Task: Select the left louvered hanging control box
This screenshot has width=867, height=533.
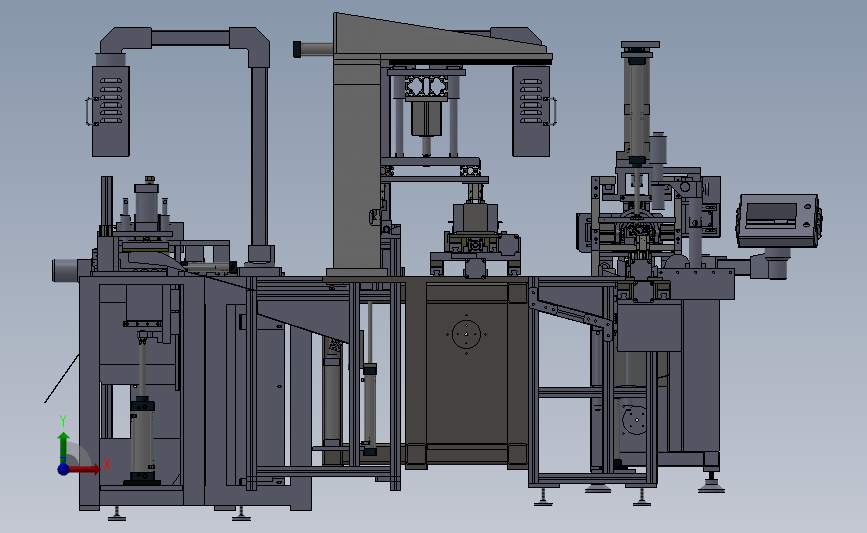Action: tap(111, 111)
